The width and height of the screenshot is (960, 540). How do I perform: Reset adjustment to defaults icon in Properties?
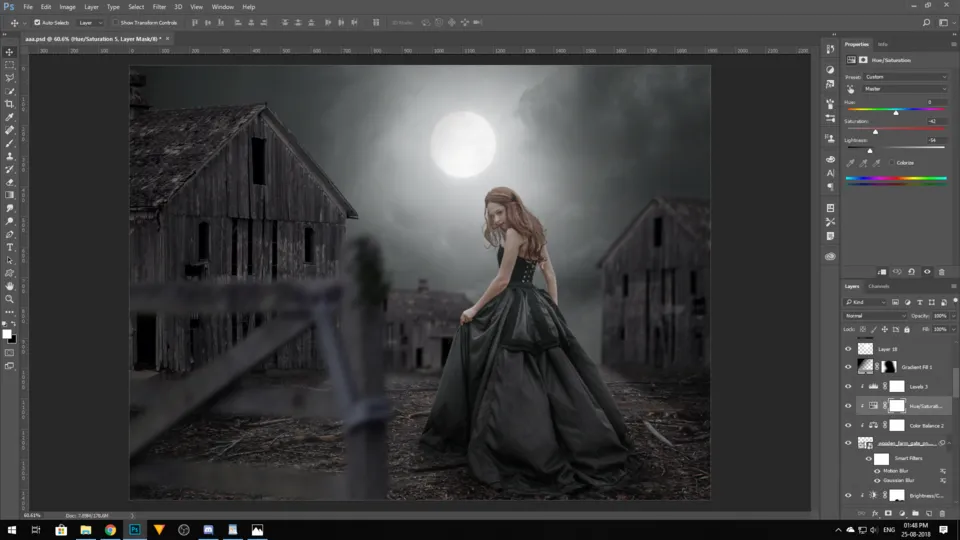[911, 271]
